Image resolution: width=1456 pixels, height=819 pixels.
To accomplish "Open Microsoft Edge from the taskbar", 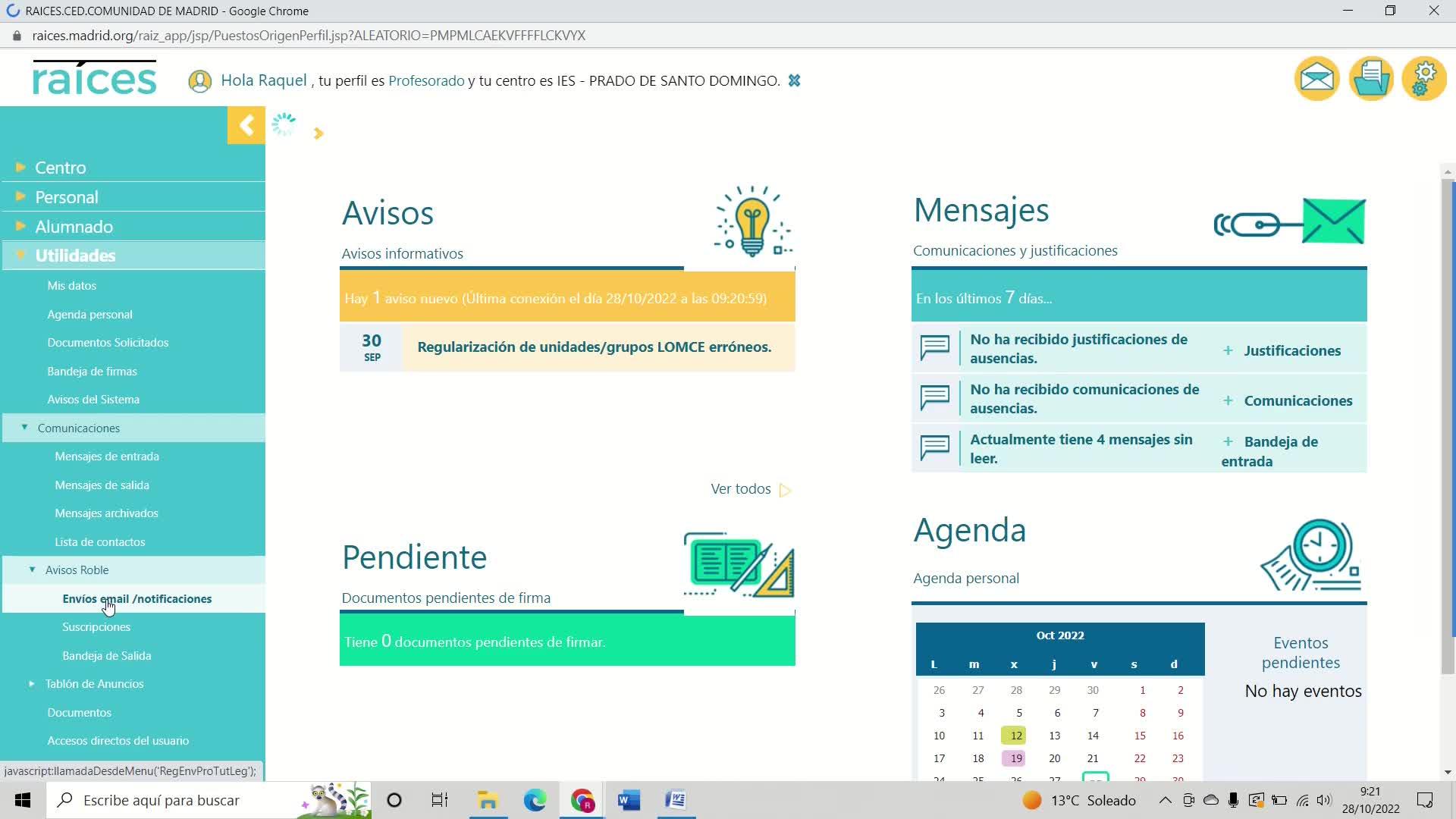I will (x=535, y=800).
